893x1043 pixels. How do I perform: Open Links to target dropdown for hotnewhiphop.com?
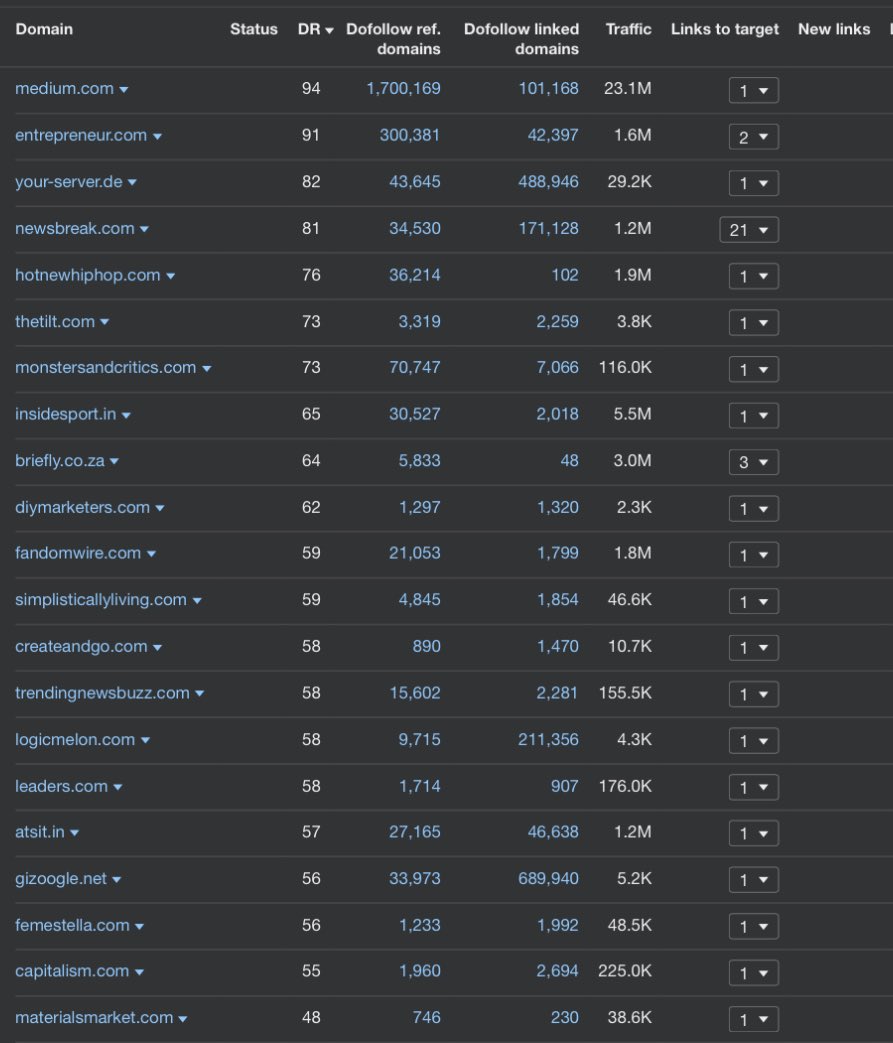(754, 276)
